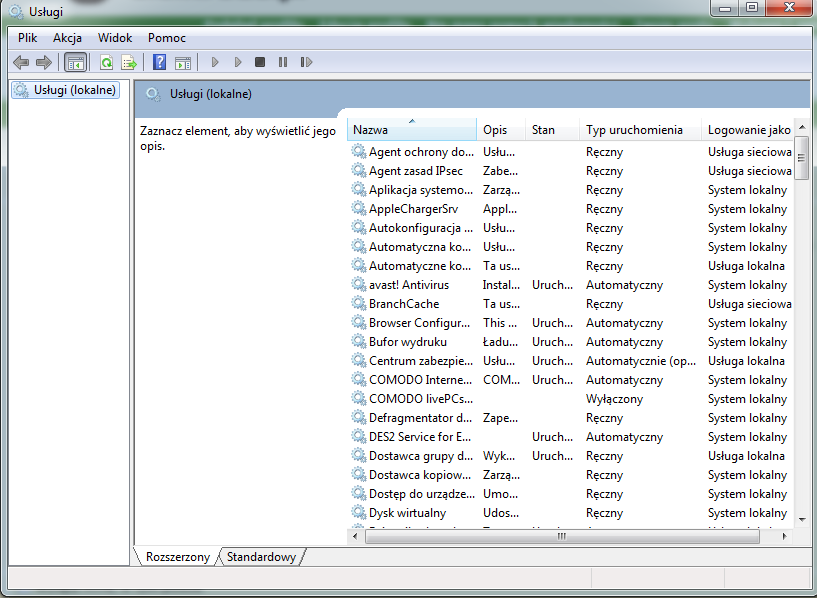Image resolution: width=817 pixels, height=598 pixels.
Task: Select the Automatyczna ko... service name
Action: tap(420, 247)
